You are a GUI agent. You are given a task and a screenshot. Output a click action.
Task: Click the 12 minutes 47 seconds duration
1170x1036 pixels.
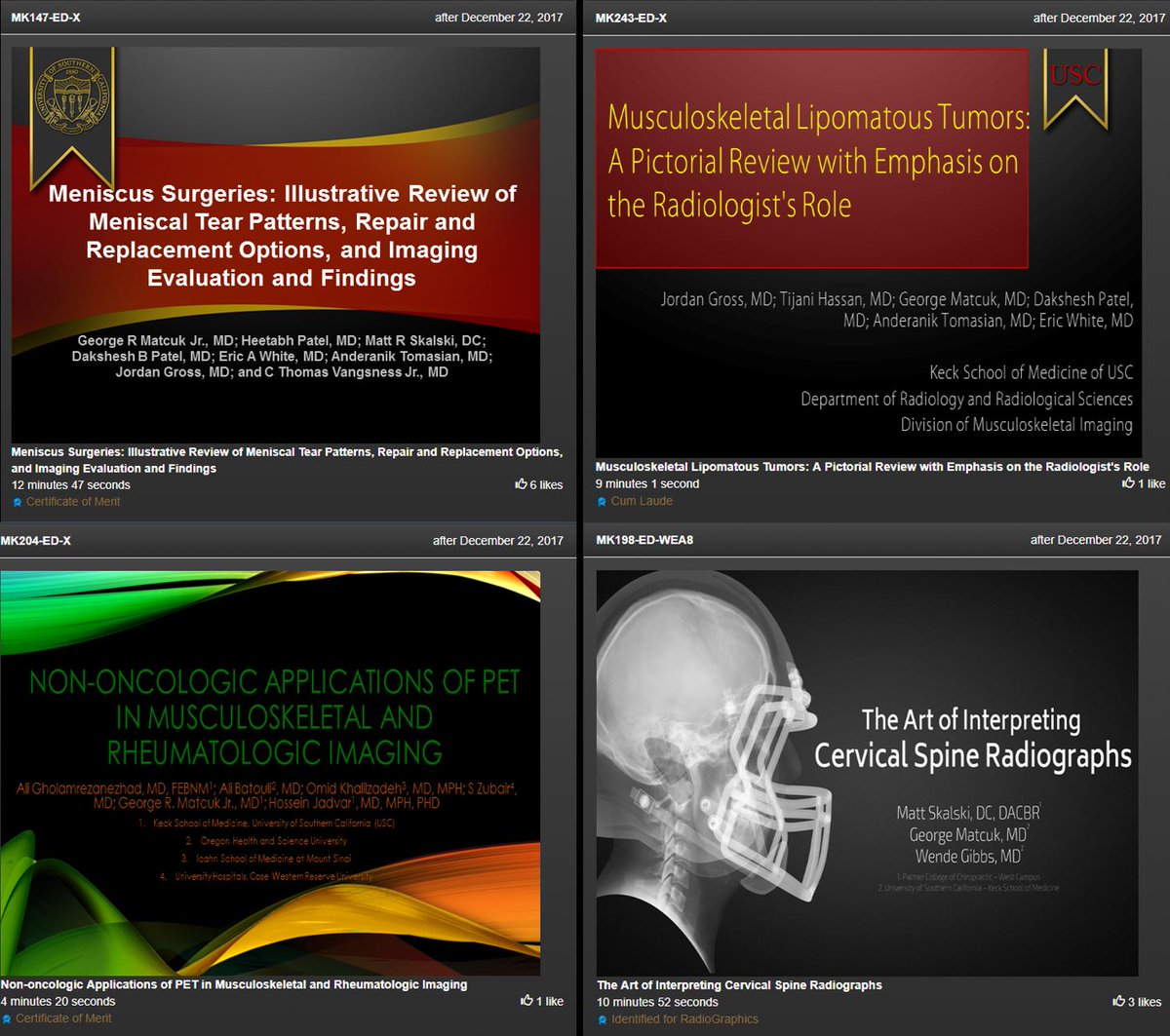coord(70,484)
